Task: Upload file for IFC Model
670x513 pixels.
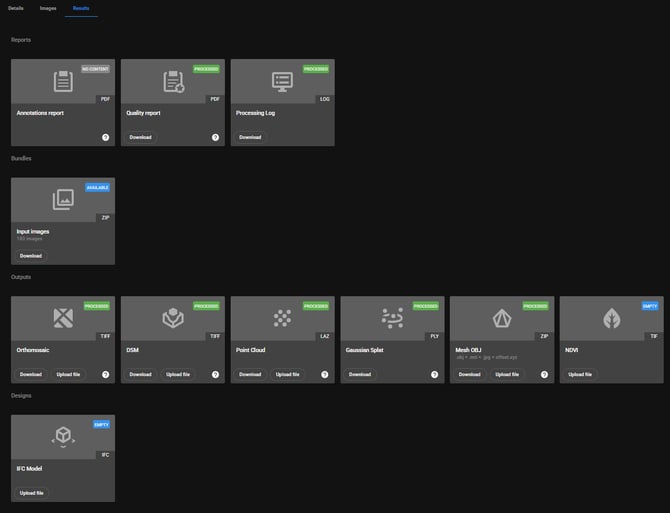Action: [x=31, y=493]
